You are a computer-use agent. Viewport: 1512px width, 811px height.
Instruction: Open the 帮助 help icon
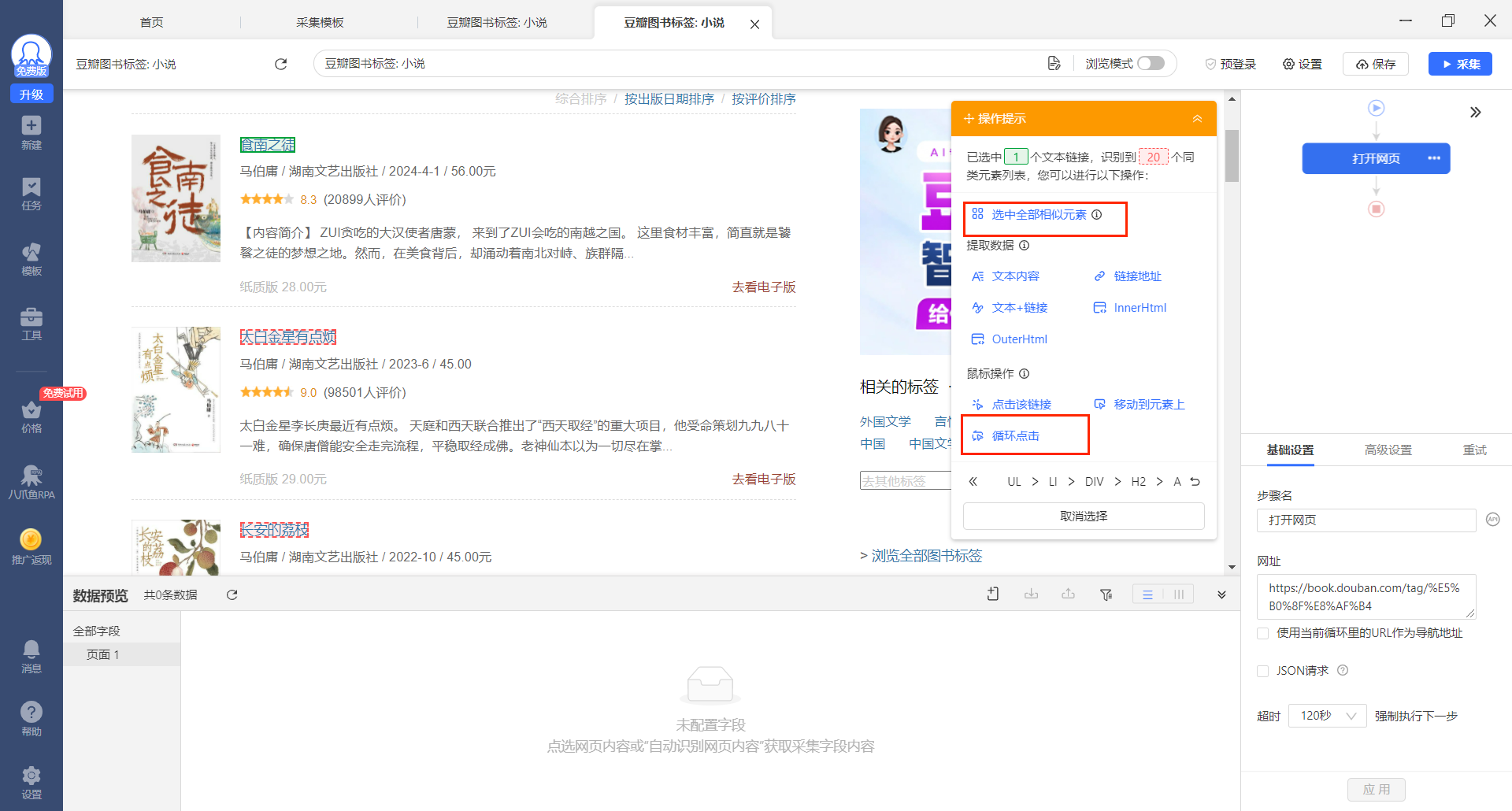pyautogui.click(x=31, y=719)
